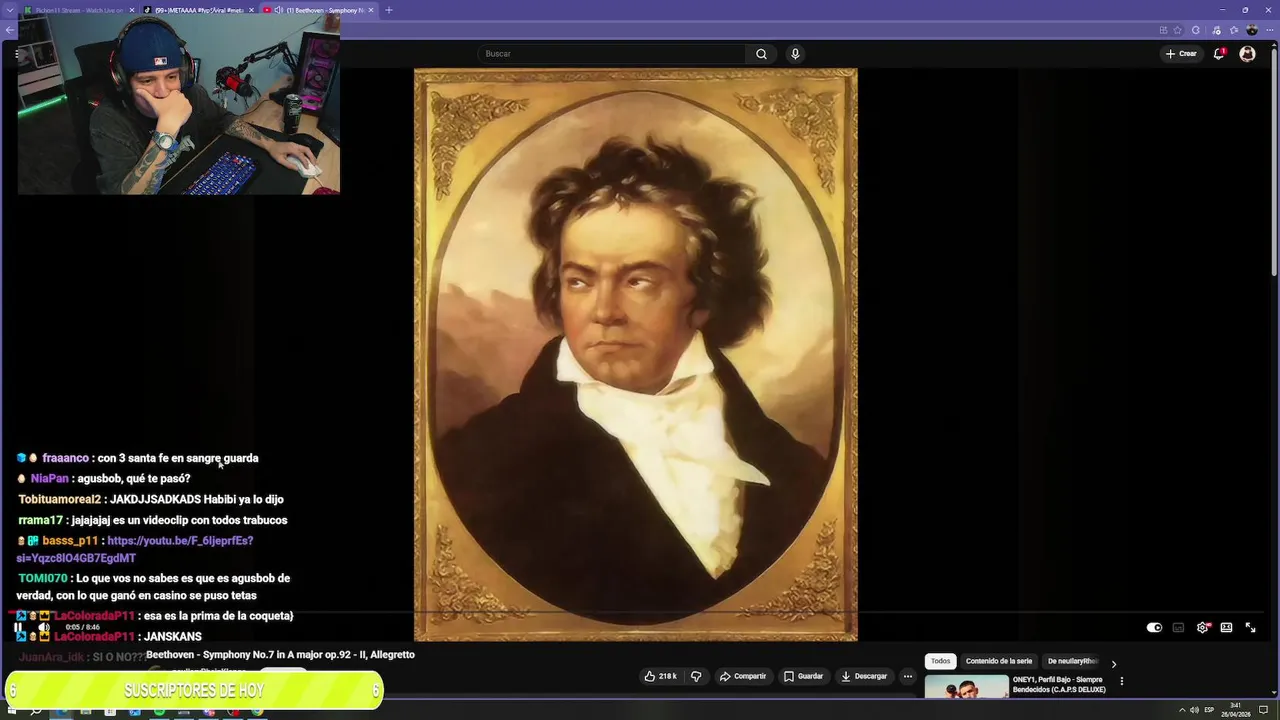Click the NiaPan username in chat
The image size is (1280, 720).
(x=49, y=479)
